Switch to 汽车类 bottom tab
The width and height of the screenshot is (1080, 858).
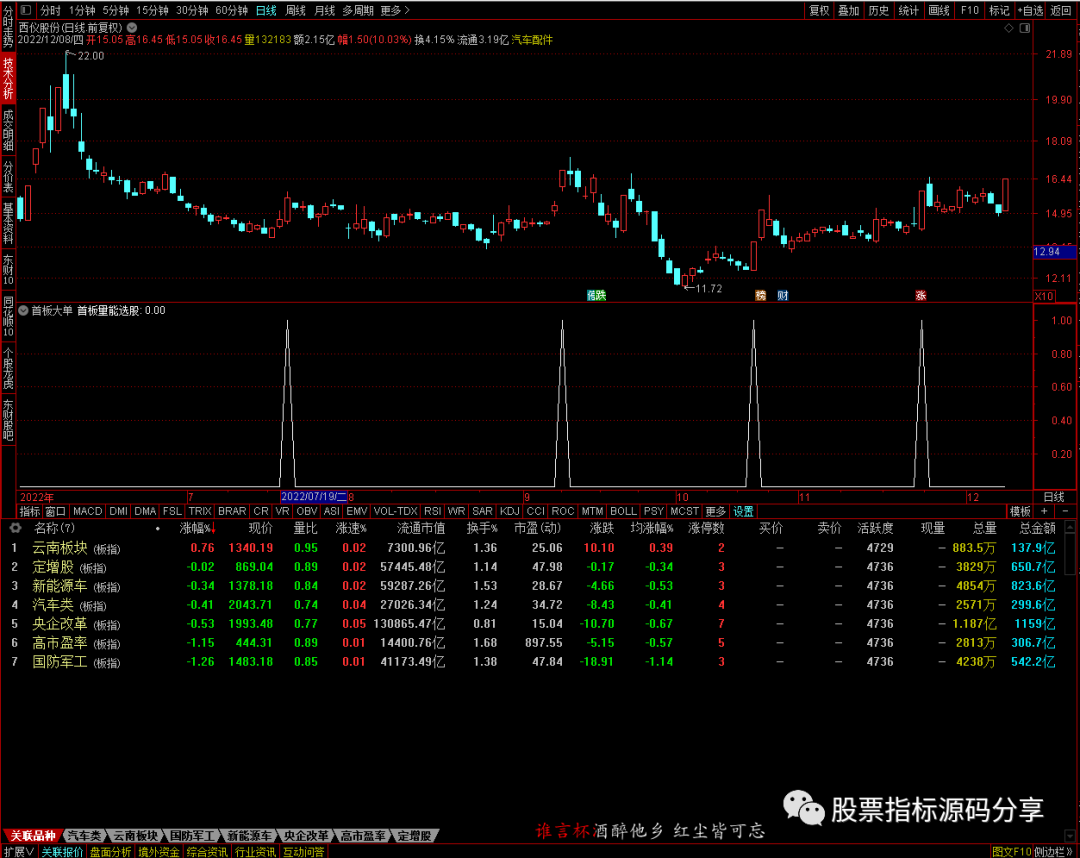click(x=85, y=836)
